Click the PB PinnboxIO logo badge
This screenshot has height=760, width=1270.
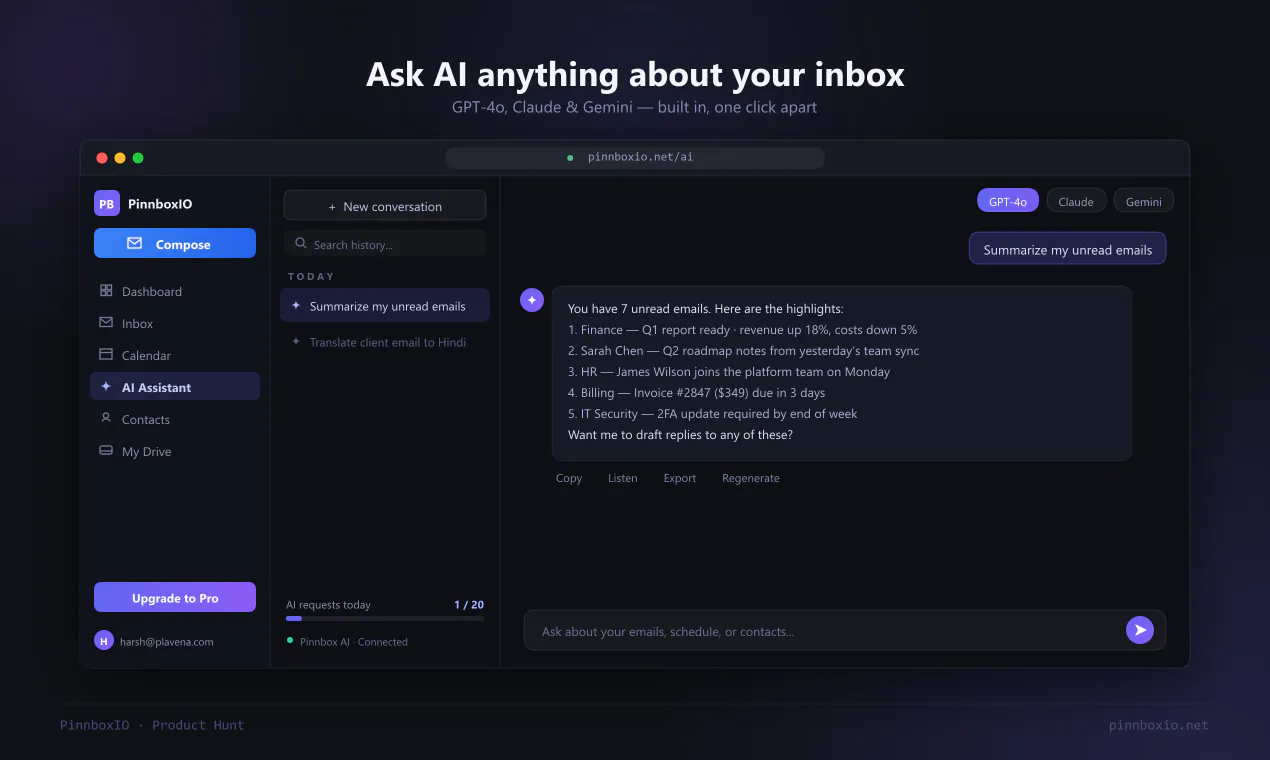pos(107,203)
